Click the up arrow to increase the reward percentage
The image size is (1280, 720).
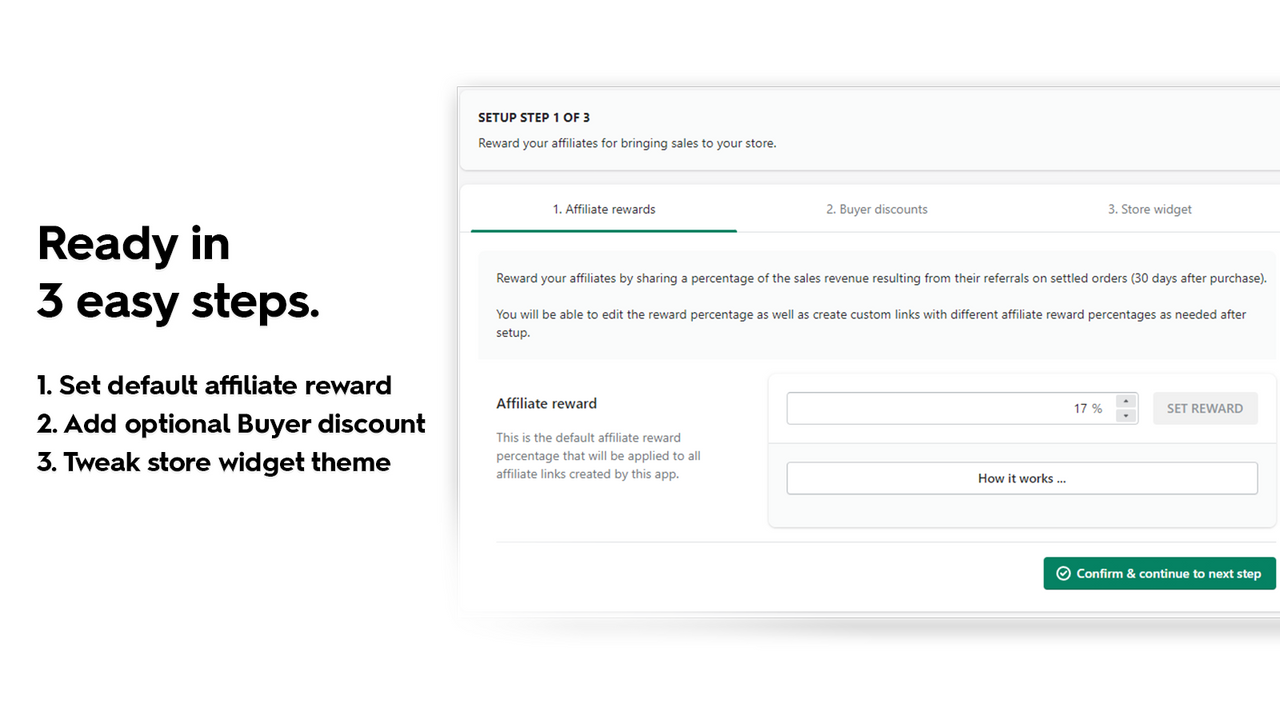click(x=1126, y=401)
